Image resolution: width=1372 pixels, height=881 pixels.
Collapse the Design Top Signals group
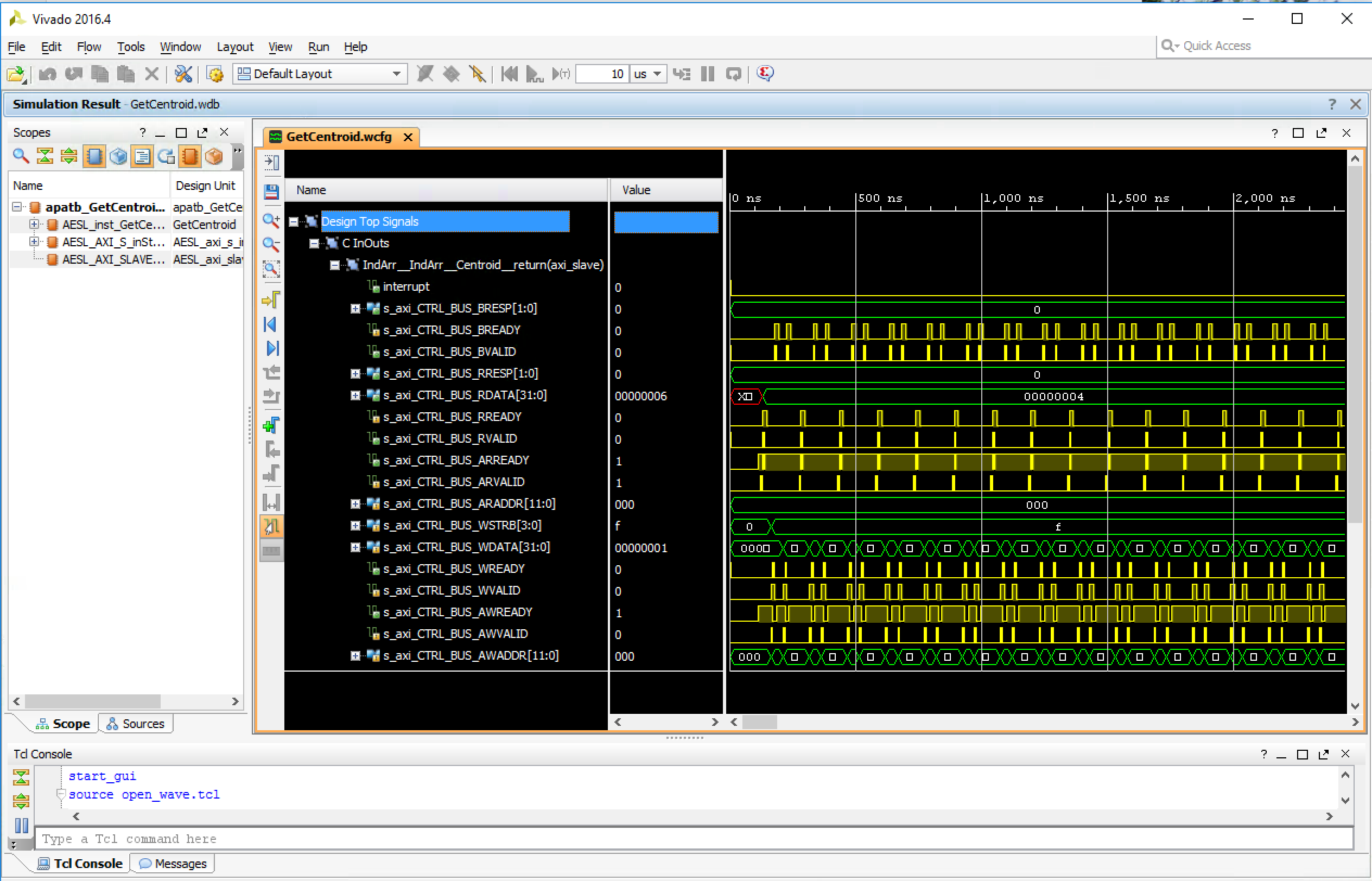click(x=294, y=222)
